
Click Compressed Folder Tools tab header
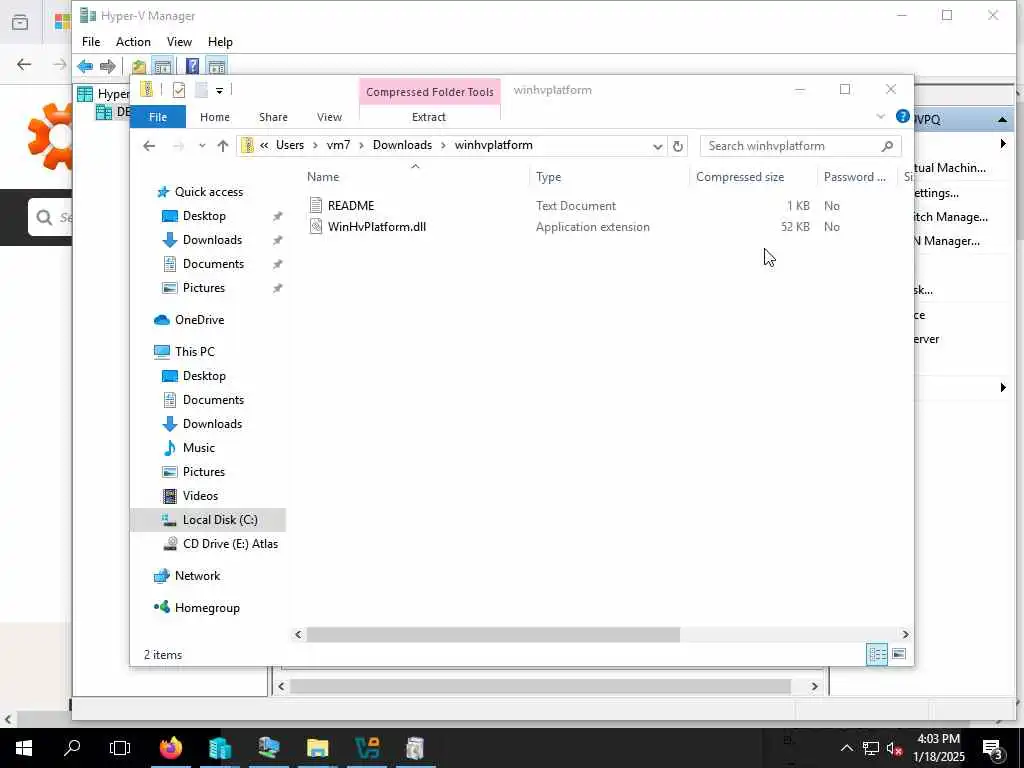[430, 92]
